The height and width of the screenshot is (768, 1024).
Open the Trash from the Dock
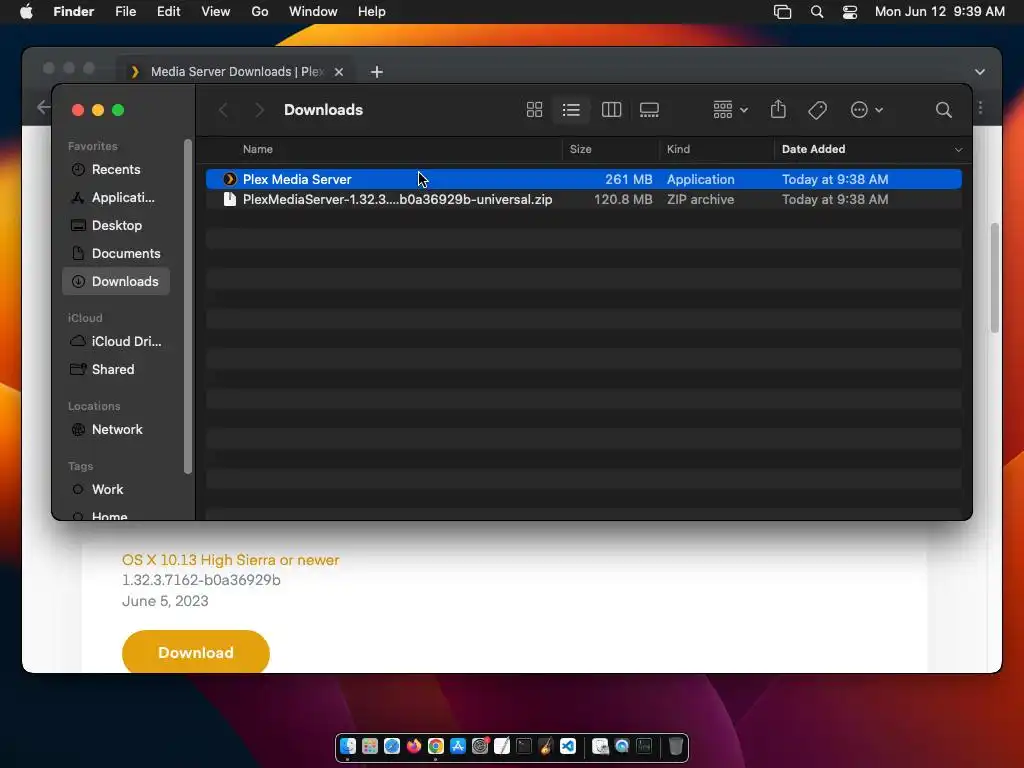pyautogui.click(x=675, y=746)
